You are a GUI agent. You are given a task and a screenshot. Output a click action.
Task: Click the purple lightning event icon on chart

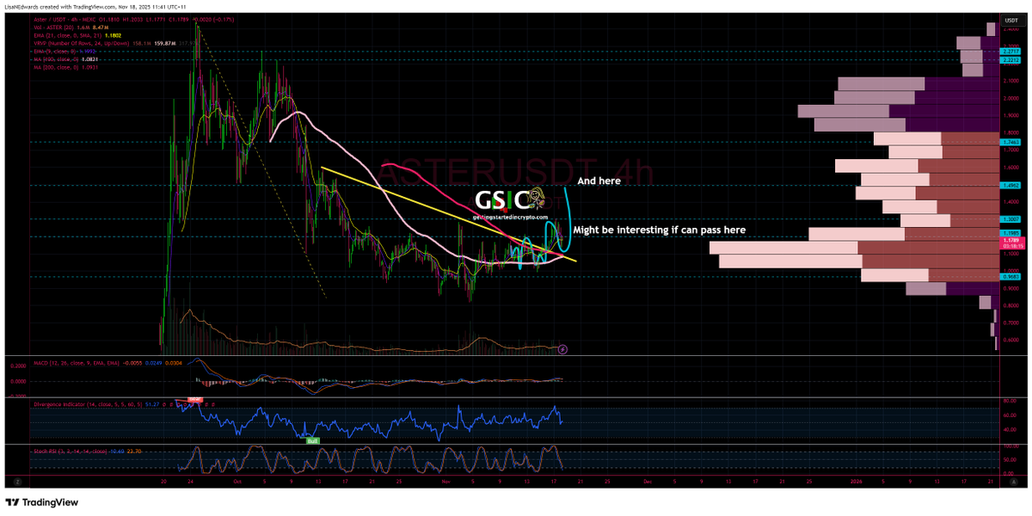click(x=563, y=349)
